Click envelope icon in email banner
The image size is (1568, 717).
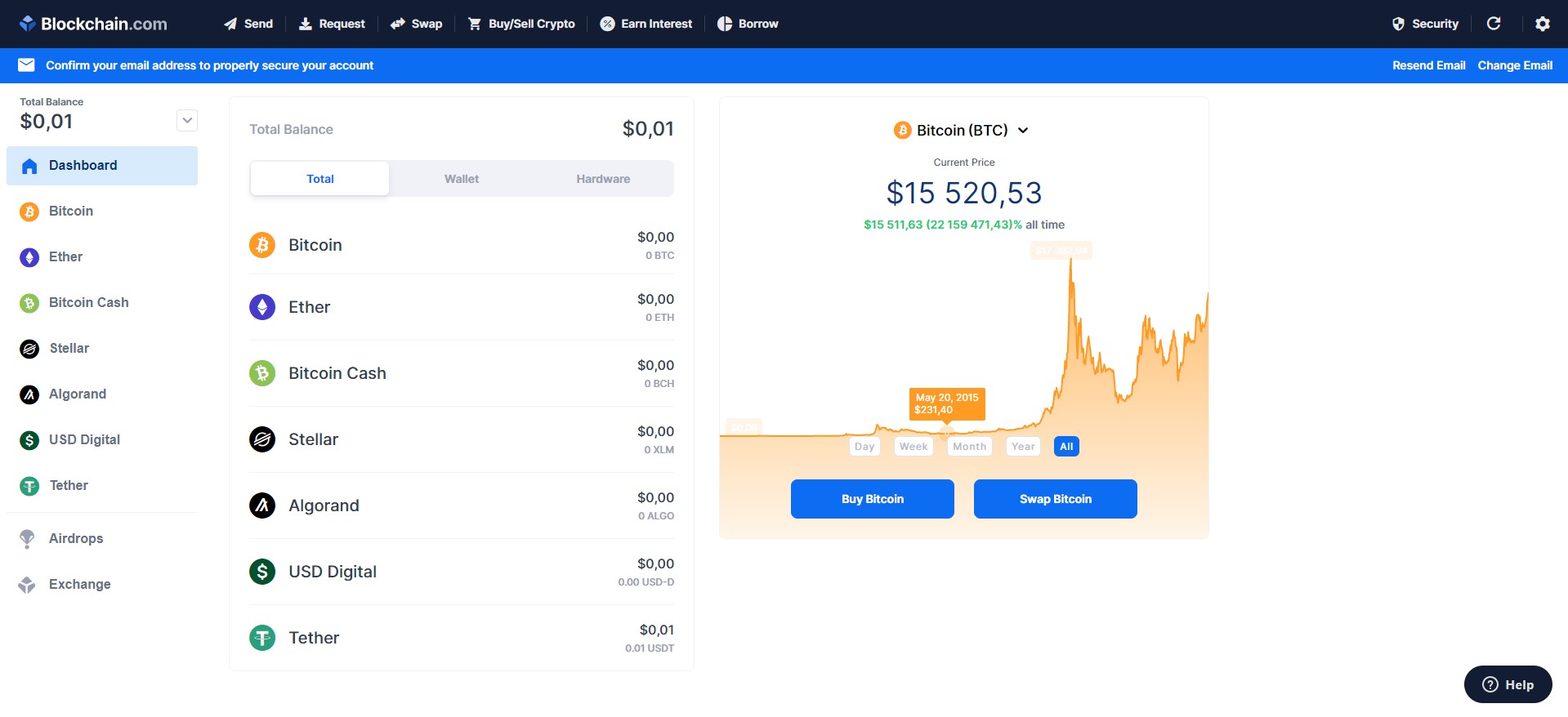[26, 65]
